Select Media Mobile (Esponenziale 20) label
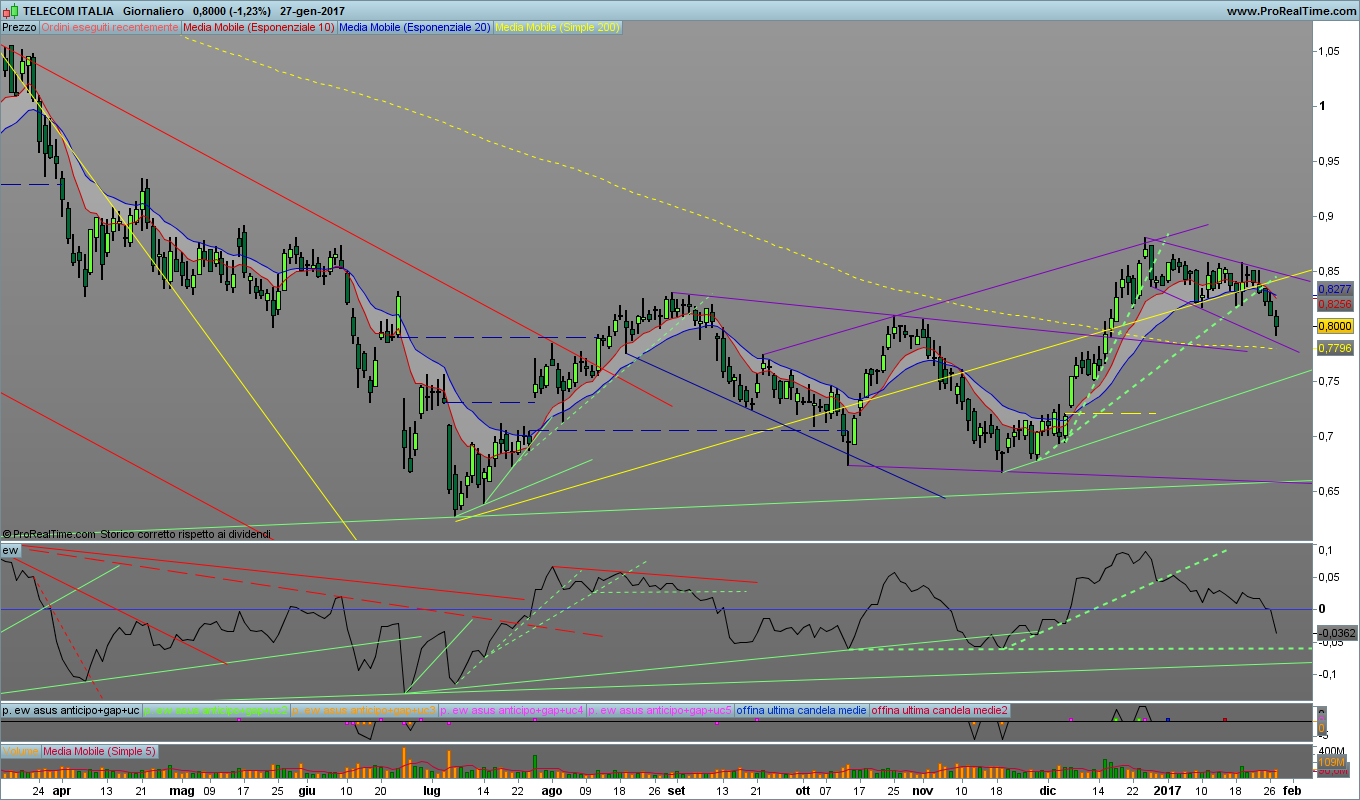The width and height of the screenshot is (1360, 800). click(x=415, y=28)
